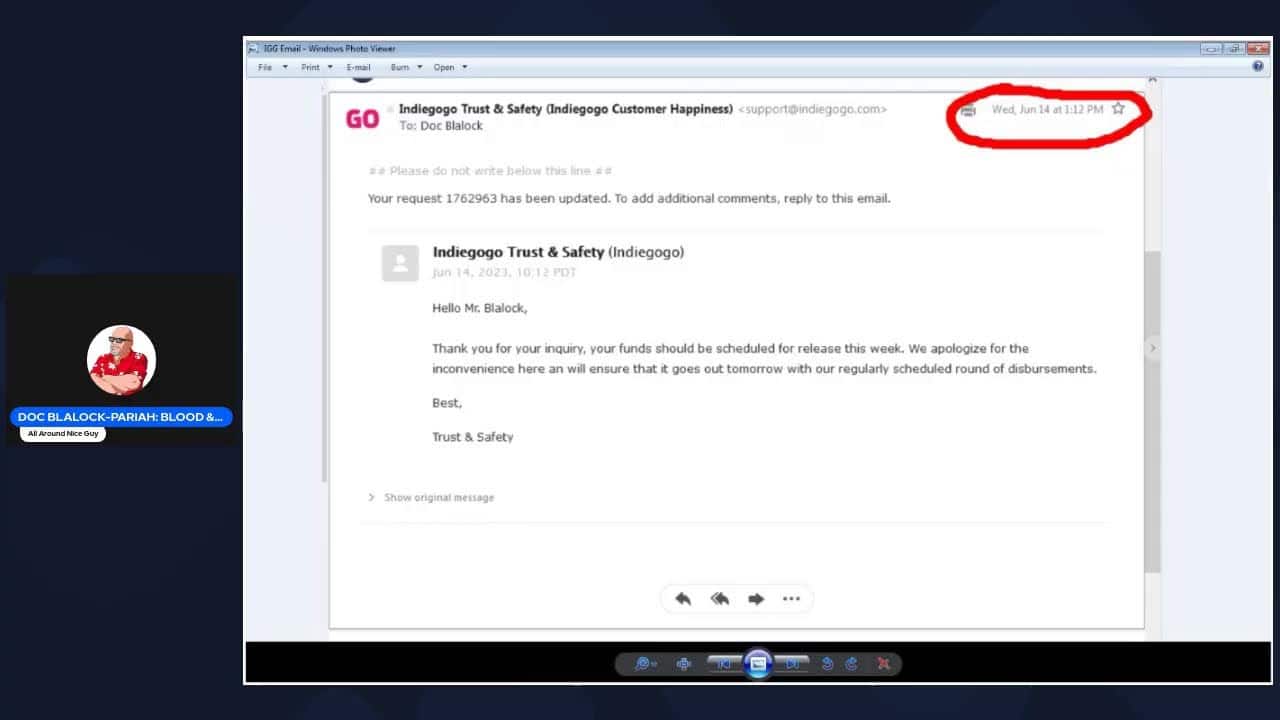The image size is (1280, 720).
Task: Open the File menu
Action: (x=266, y=67)
